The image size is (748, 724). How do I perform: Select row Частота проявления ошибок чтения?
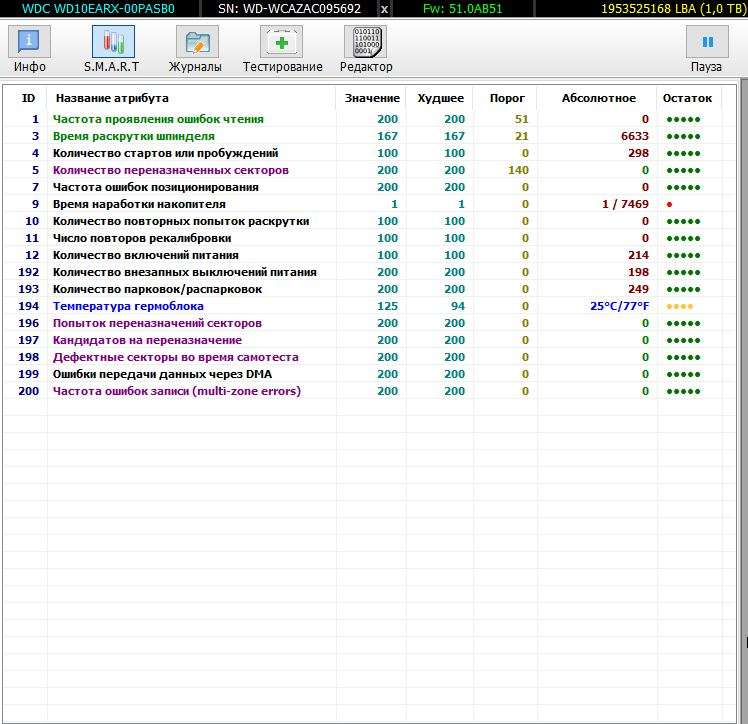363,119
